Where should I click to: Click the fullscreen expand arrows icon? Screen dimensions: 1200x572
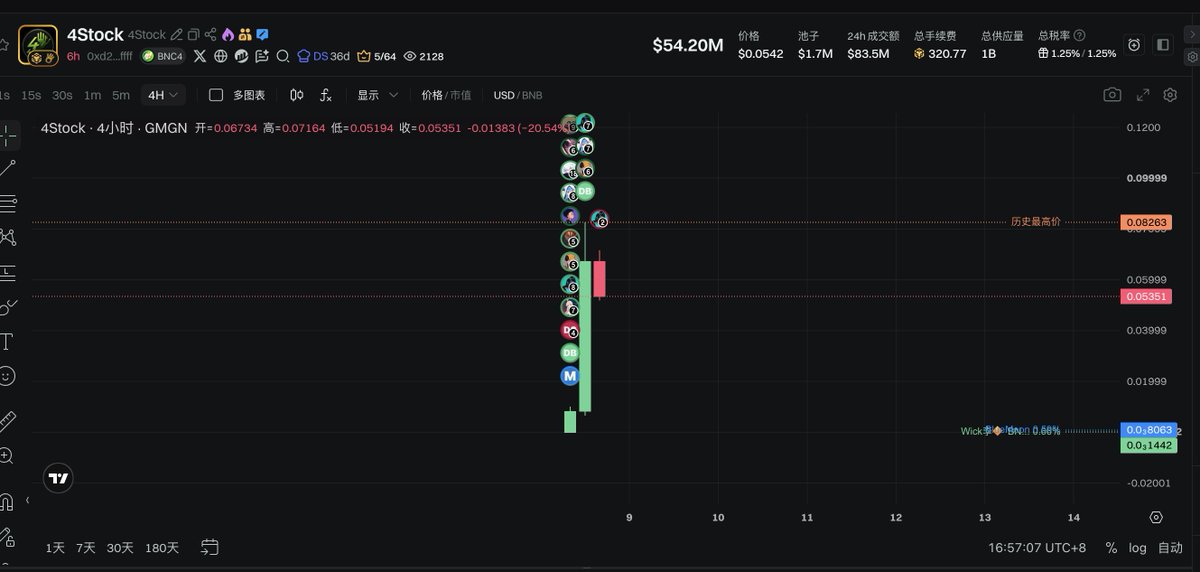1144,95
